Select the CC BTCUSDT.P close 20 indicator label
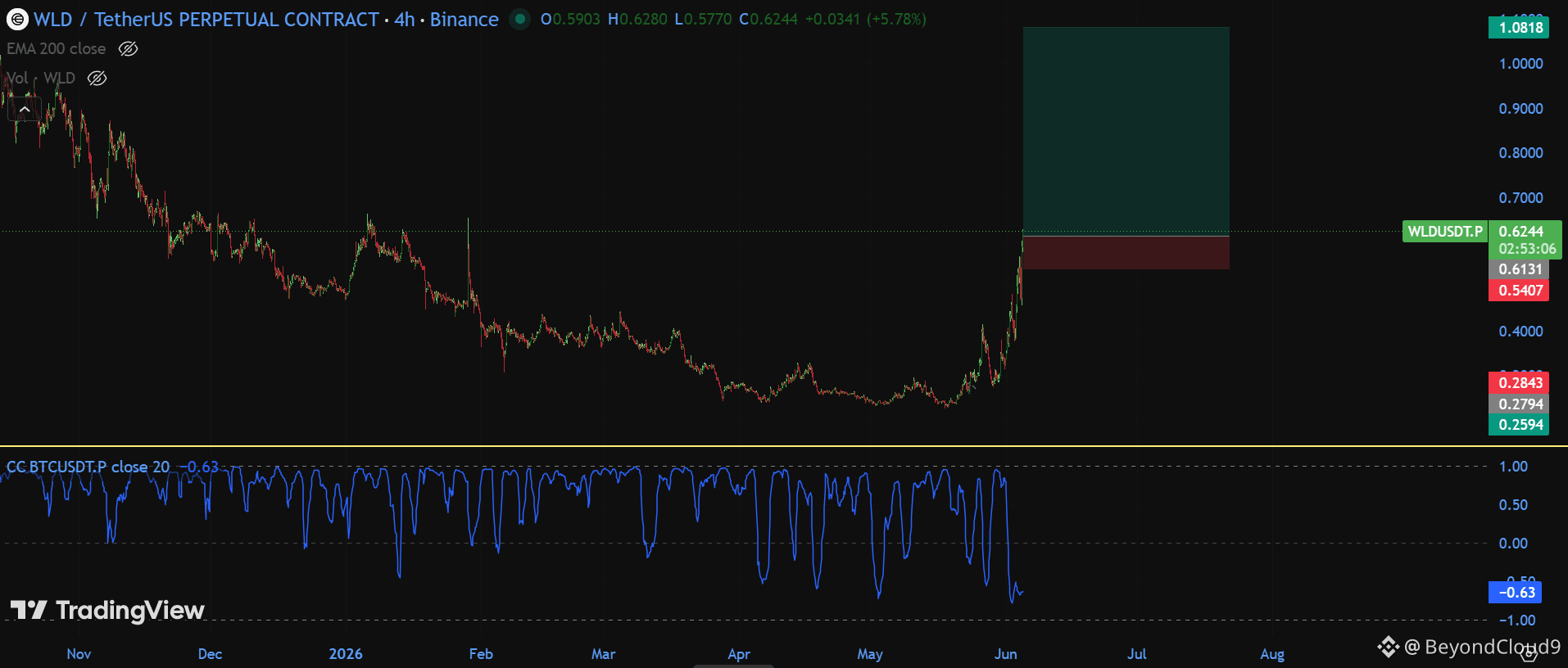Viewport: 1568px width, 668px height. (88, 467)
